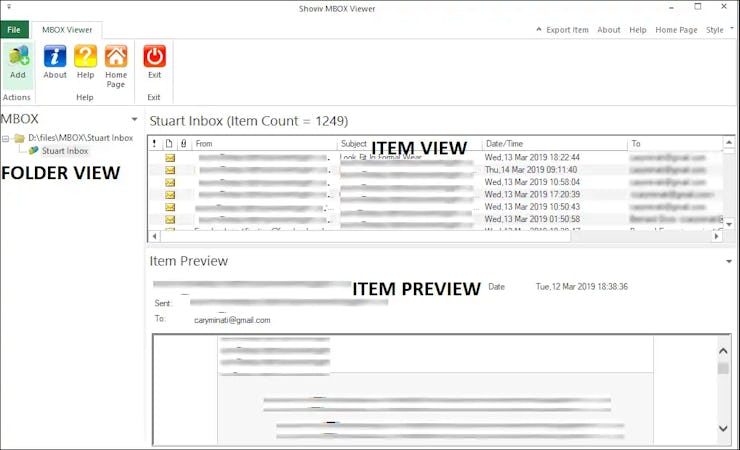Click the caryminati@gmail.com recipient address
740x450 pixels.
[x=232, y=320]
